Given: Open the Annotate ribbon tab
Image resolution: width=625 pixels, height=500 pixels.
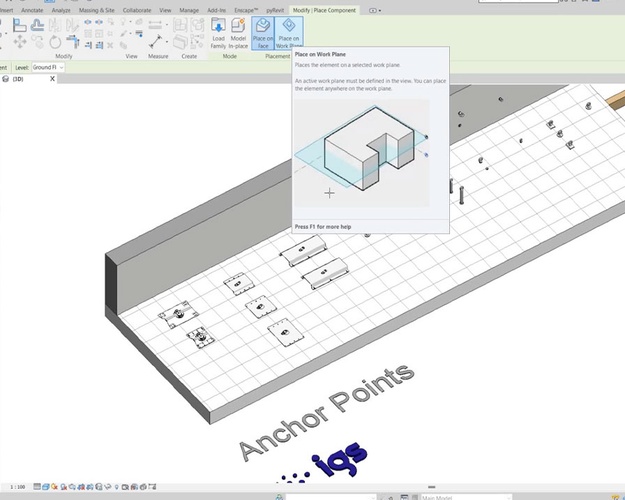Looking at the screenshot, I should tap(32, 10).
